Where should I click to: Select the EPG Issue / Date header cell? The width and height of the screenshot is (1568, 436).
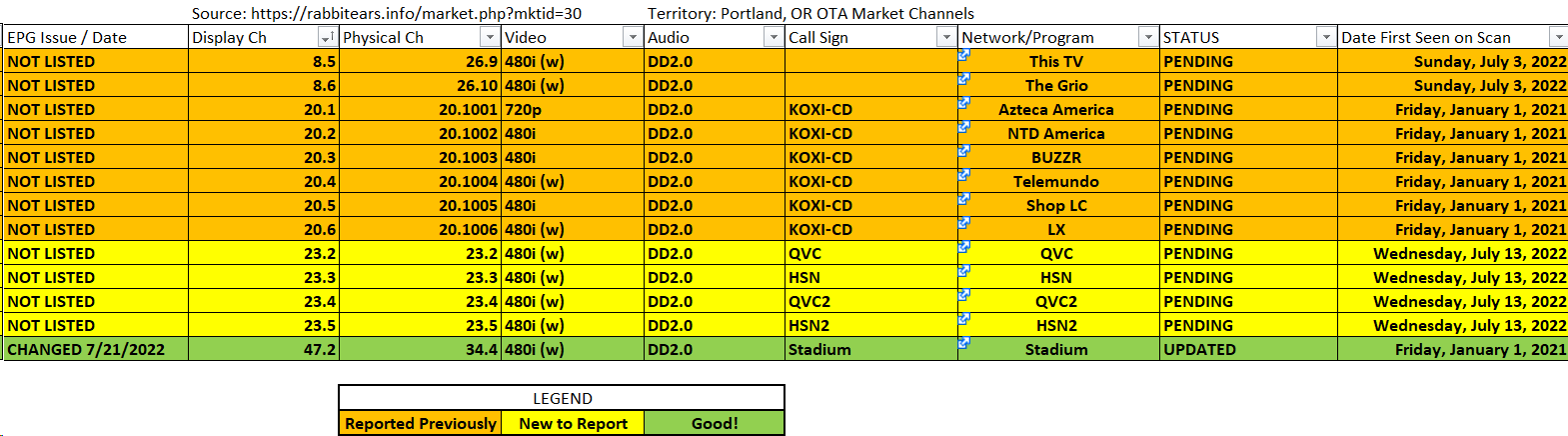point(96,37)
